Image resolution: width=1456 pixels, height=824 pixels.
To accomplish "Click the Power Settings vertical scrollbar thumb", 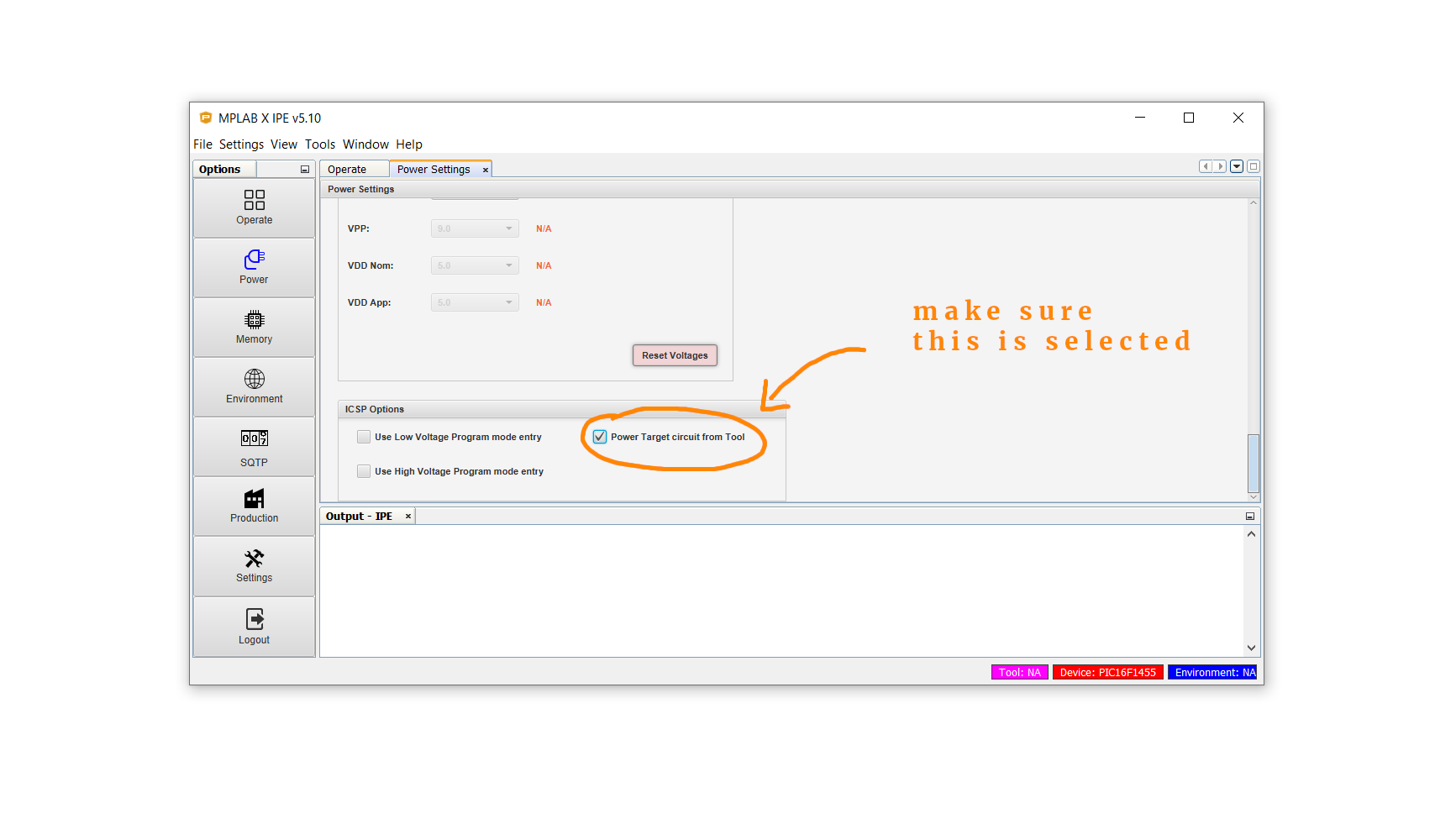I will click(1253, 464).
